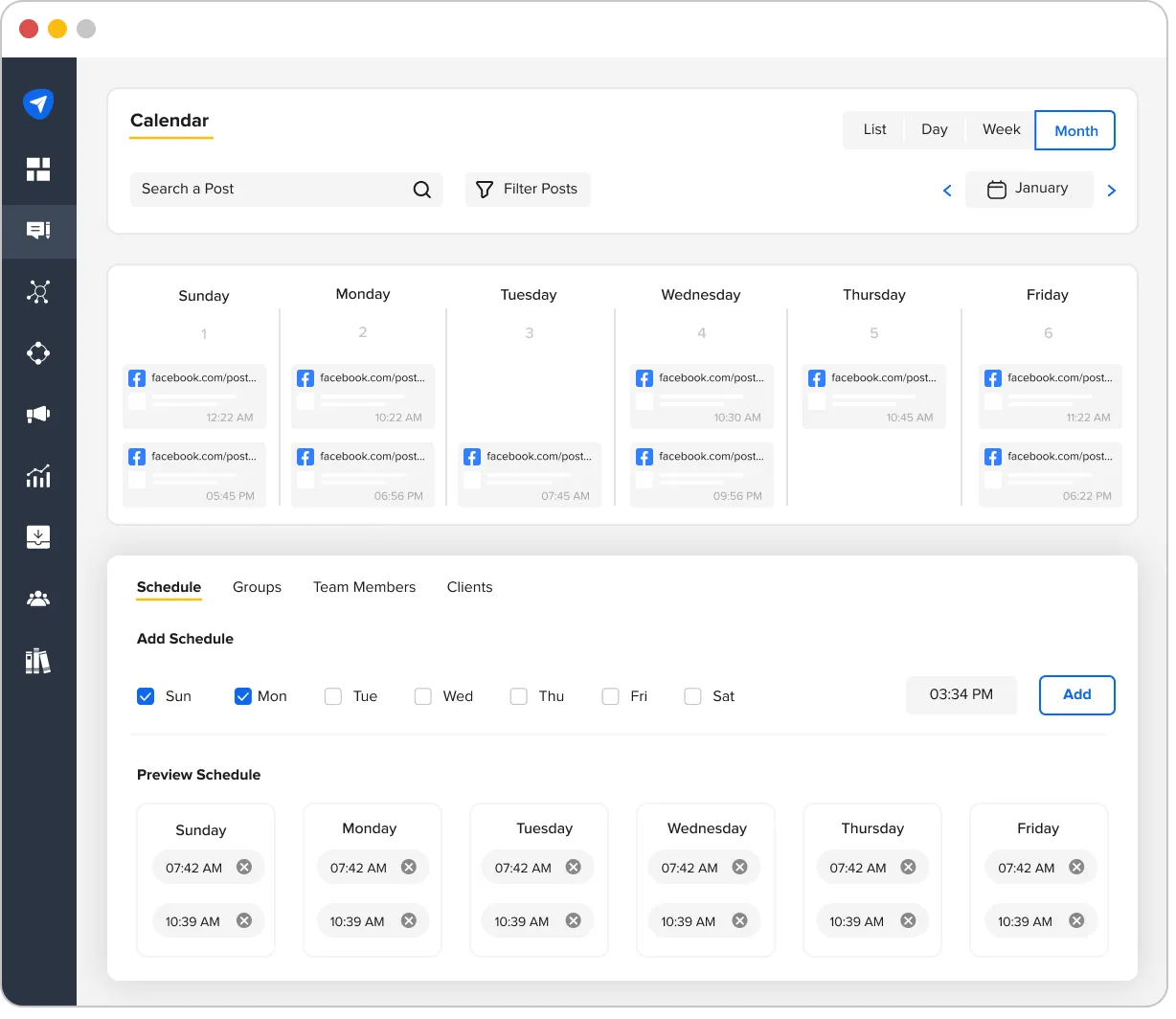1176x1019 pixels.
Task: Open the Groups tab
Action: (257, 587)
